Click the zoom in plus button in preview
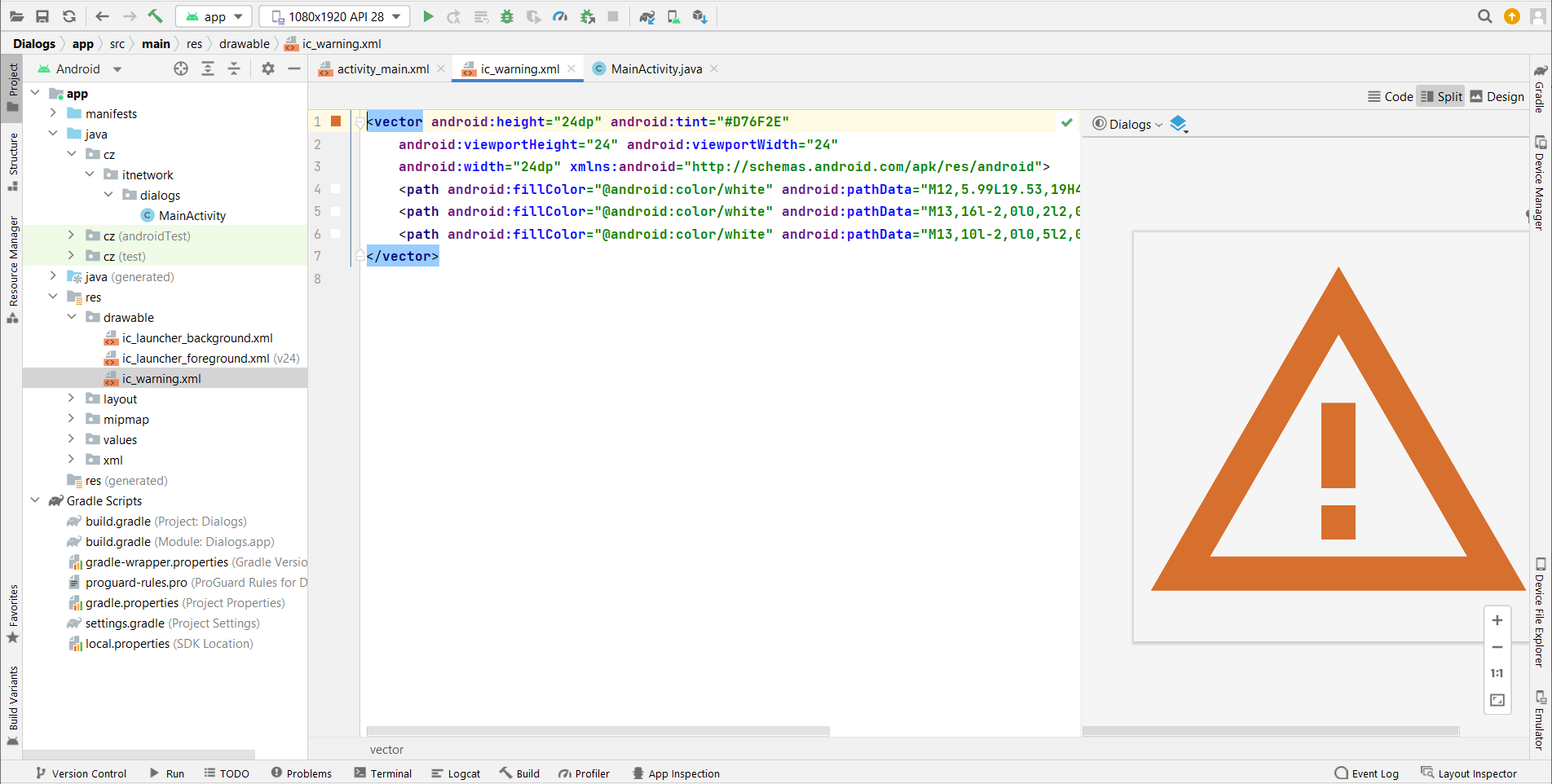 pos(1497,620)
